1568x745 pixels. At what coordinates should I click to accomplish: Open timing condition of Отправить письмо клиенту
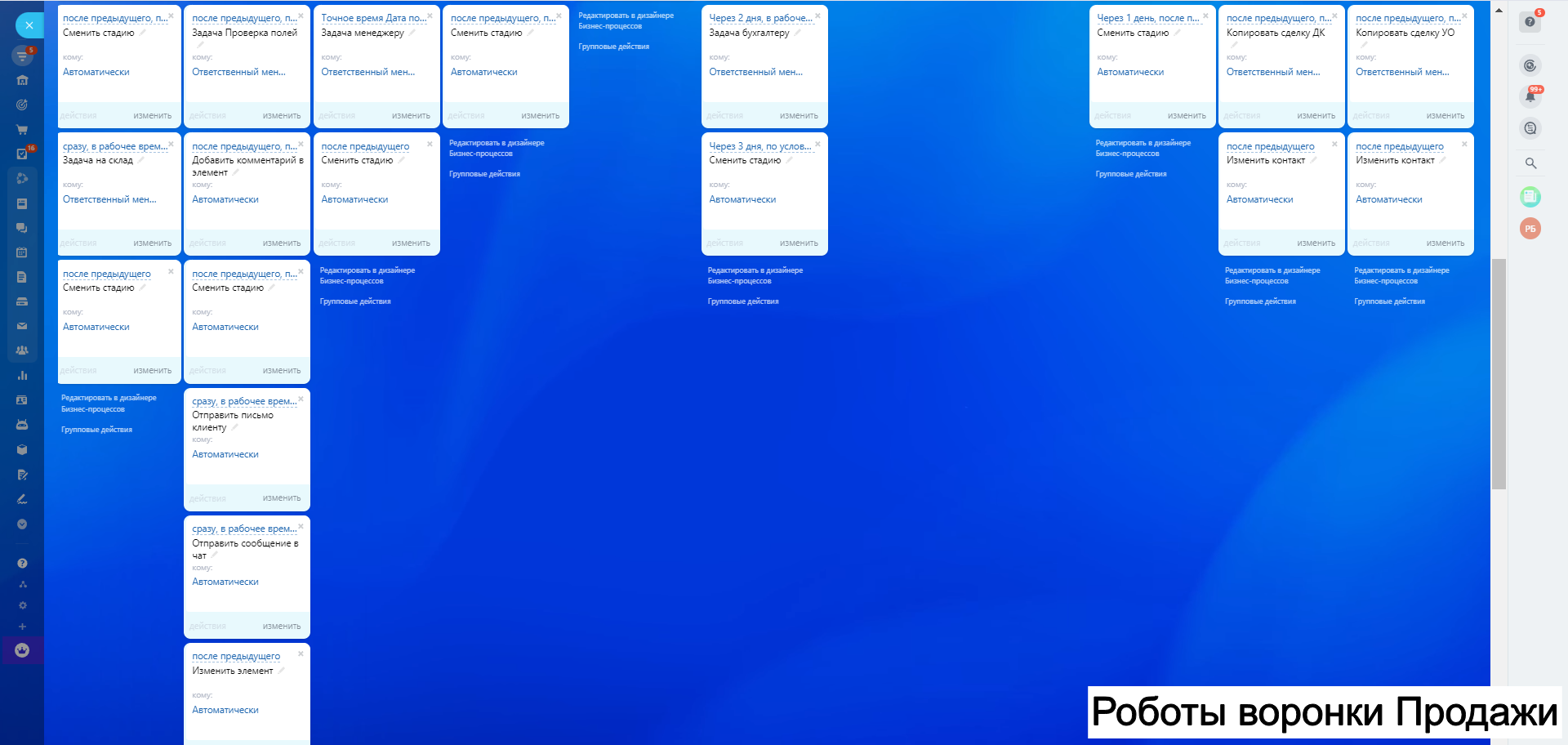coord(244,401)
